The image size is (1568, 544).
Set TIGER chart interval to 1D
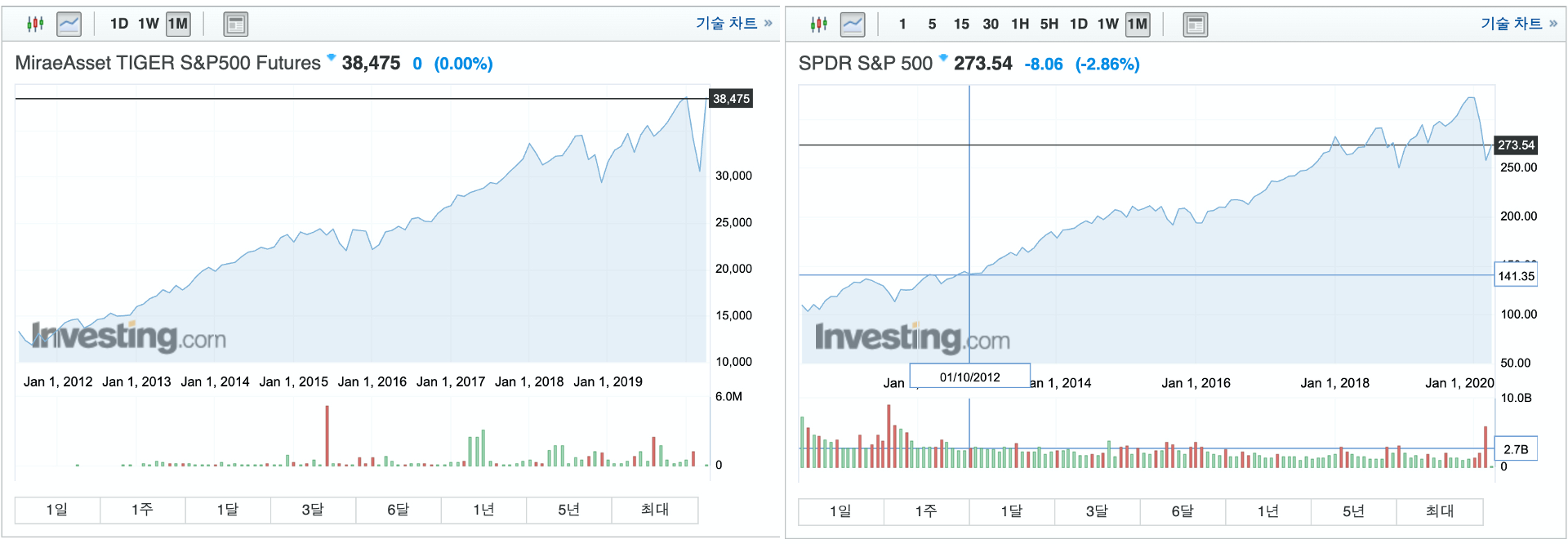(x=119, y=24)
